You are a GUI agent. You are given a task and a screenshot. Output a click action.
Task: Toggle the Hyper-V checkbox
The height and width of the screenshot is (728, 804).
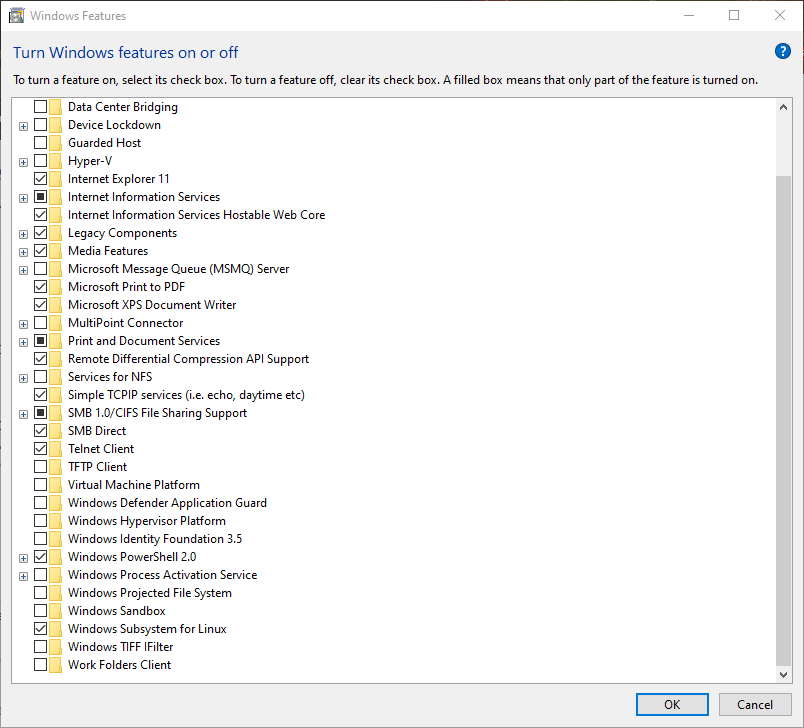(41, 160)
